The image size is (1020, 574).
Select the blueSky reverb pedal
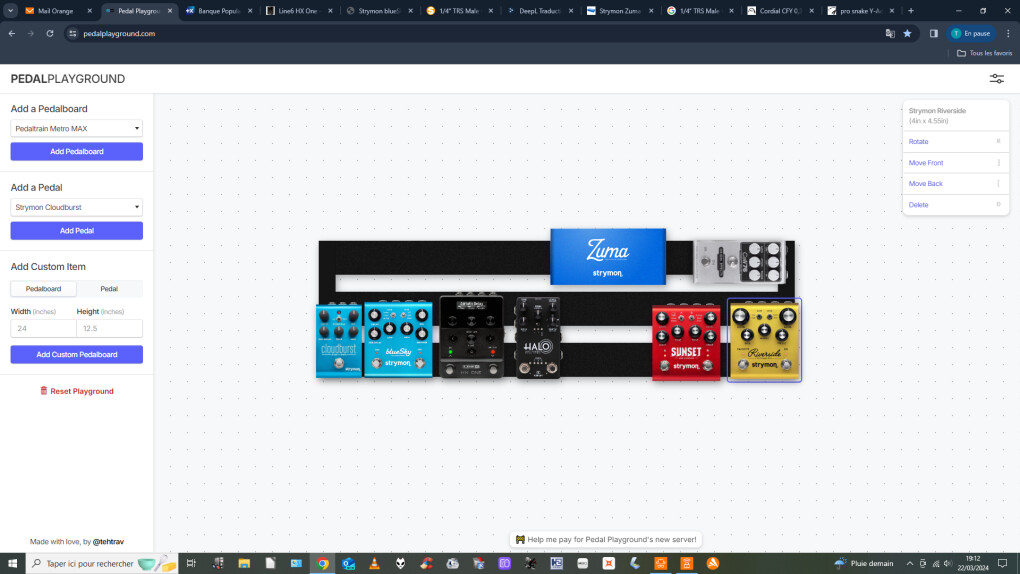[398, 338]
